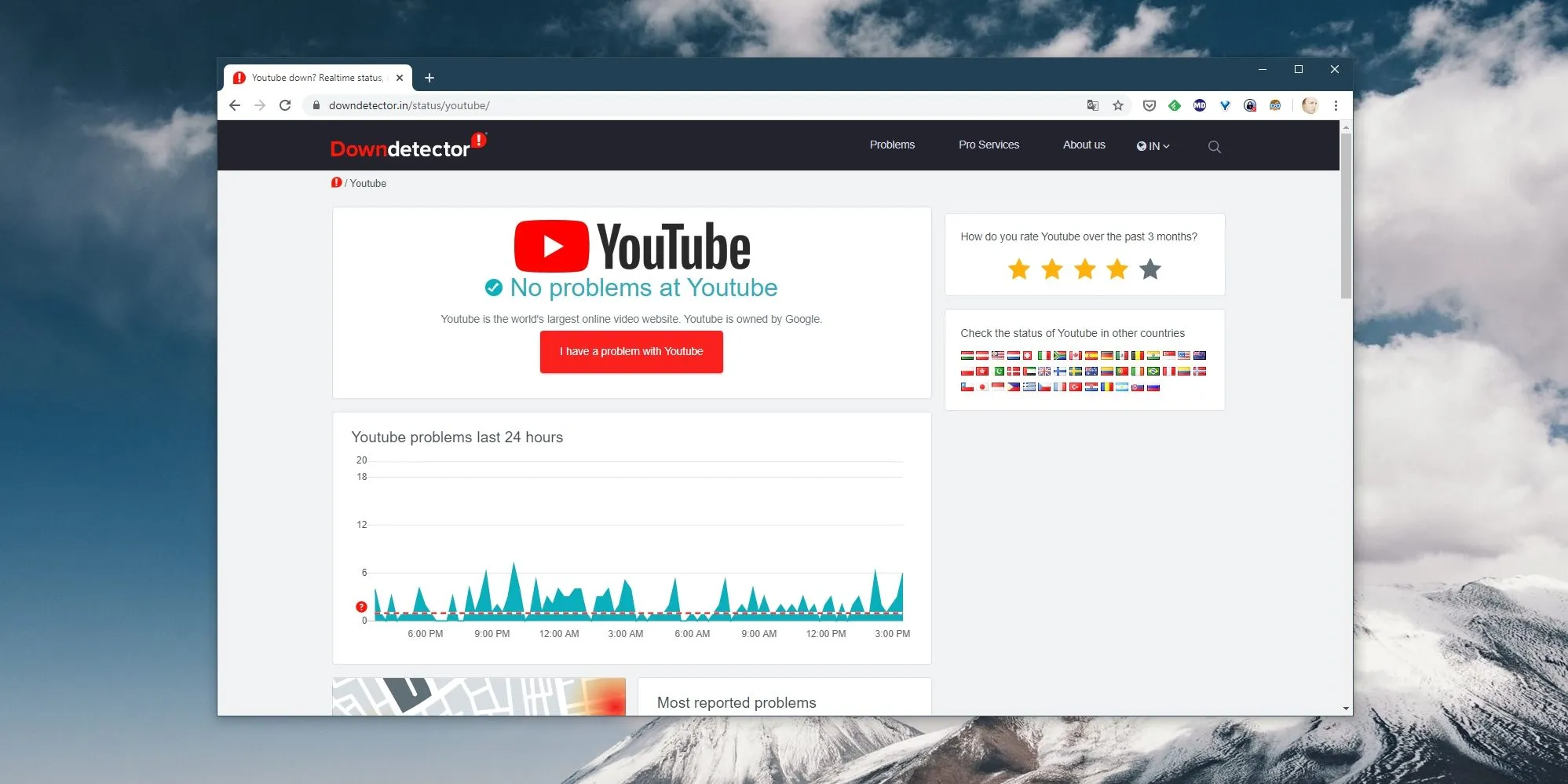Open the Chrome profile avatar

(x=1310, y=105)
